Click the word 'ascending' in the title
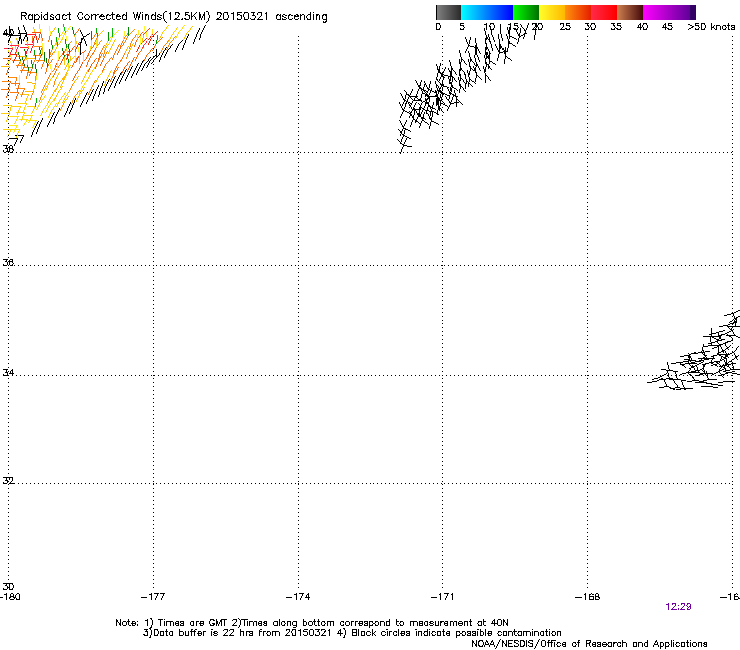The height and width of the screenshot is (650, 740). coord(301,17)
